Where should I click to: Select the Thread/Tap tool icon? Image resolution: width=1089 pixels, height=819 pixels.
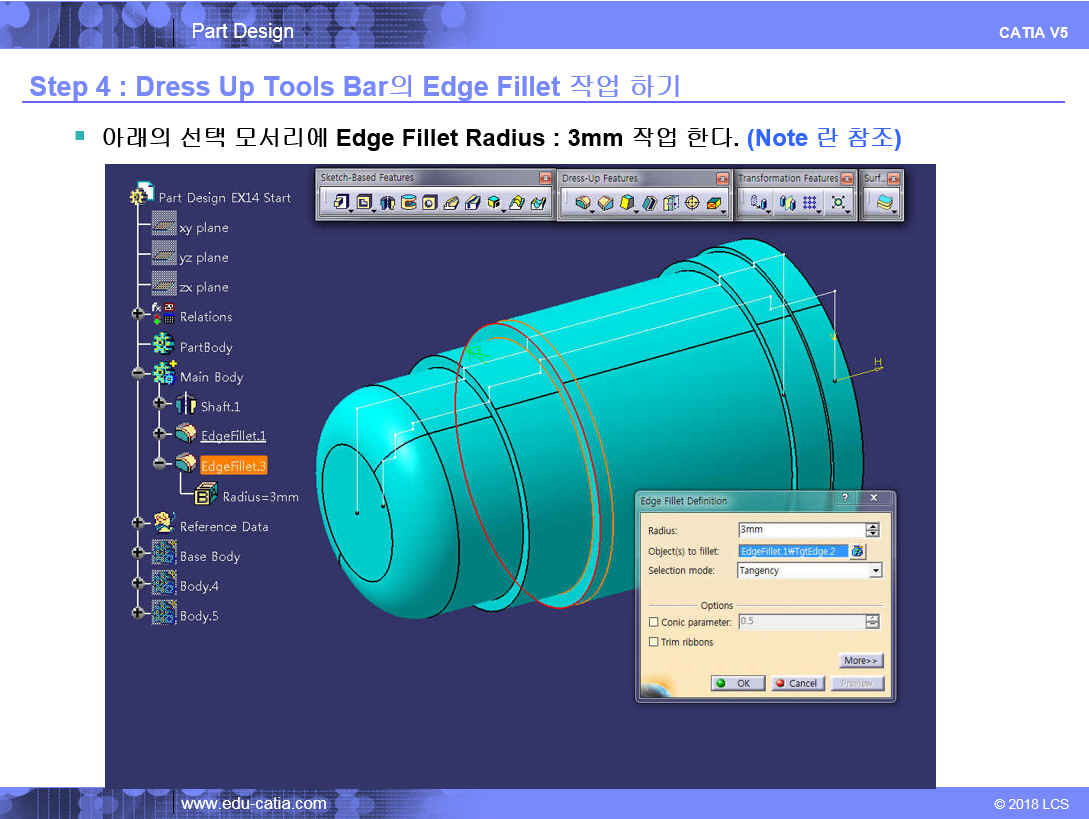click(692, 203)
